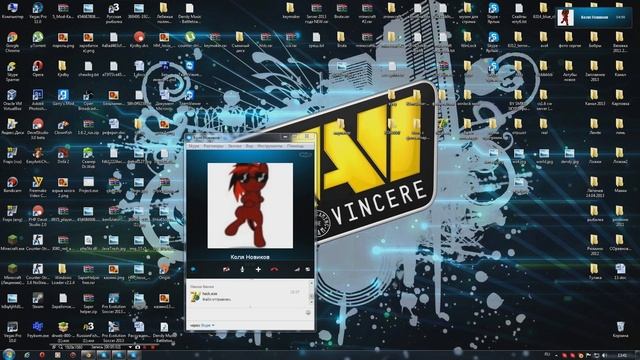Open Garry's Mod desktop icon

[x=63, y=98]
